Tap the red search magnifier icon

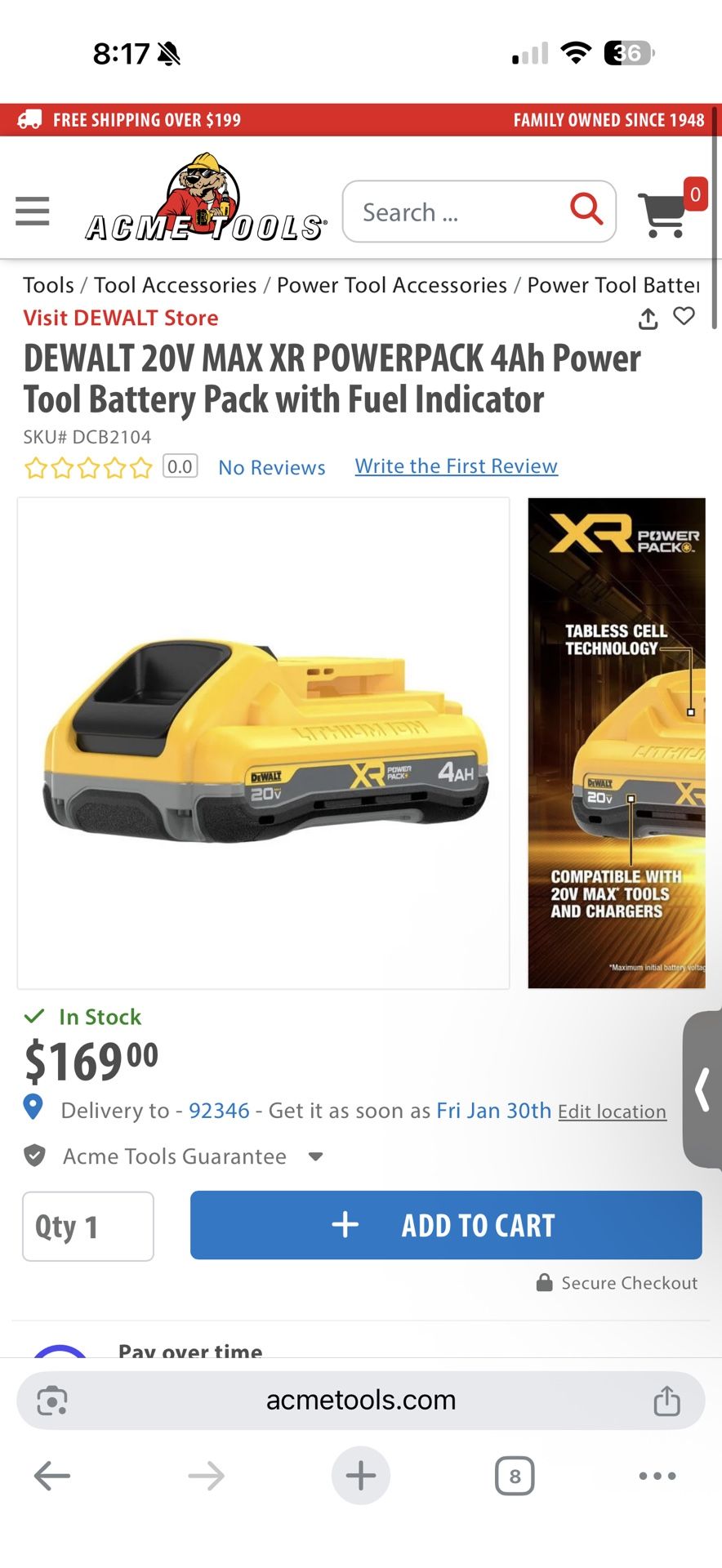click(x=586, y=210)
